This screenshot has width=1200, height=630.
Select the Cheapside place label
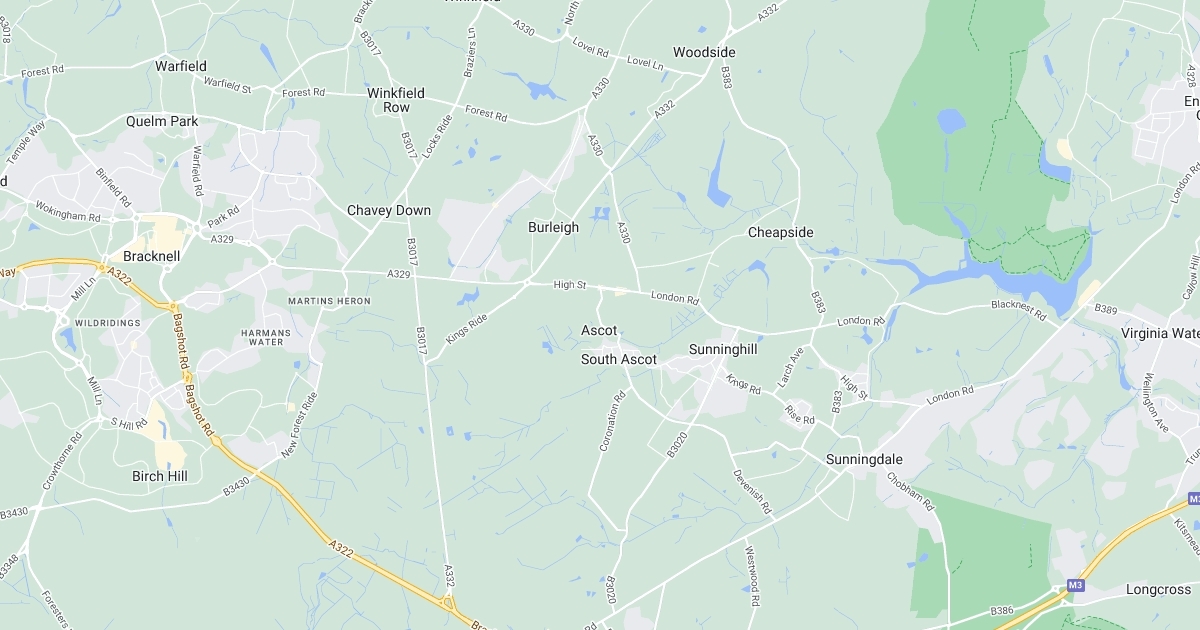click(x=781, y=232)
